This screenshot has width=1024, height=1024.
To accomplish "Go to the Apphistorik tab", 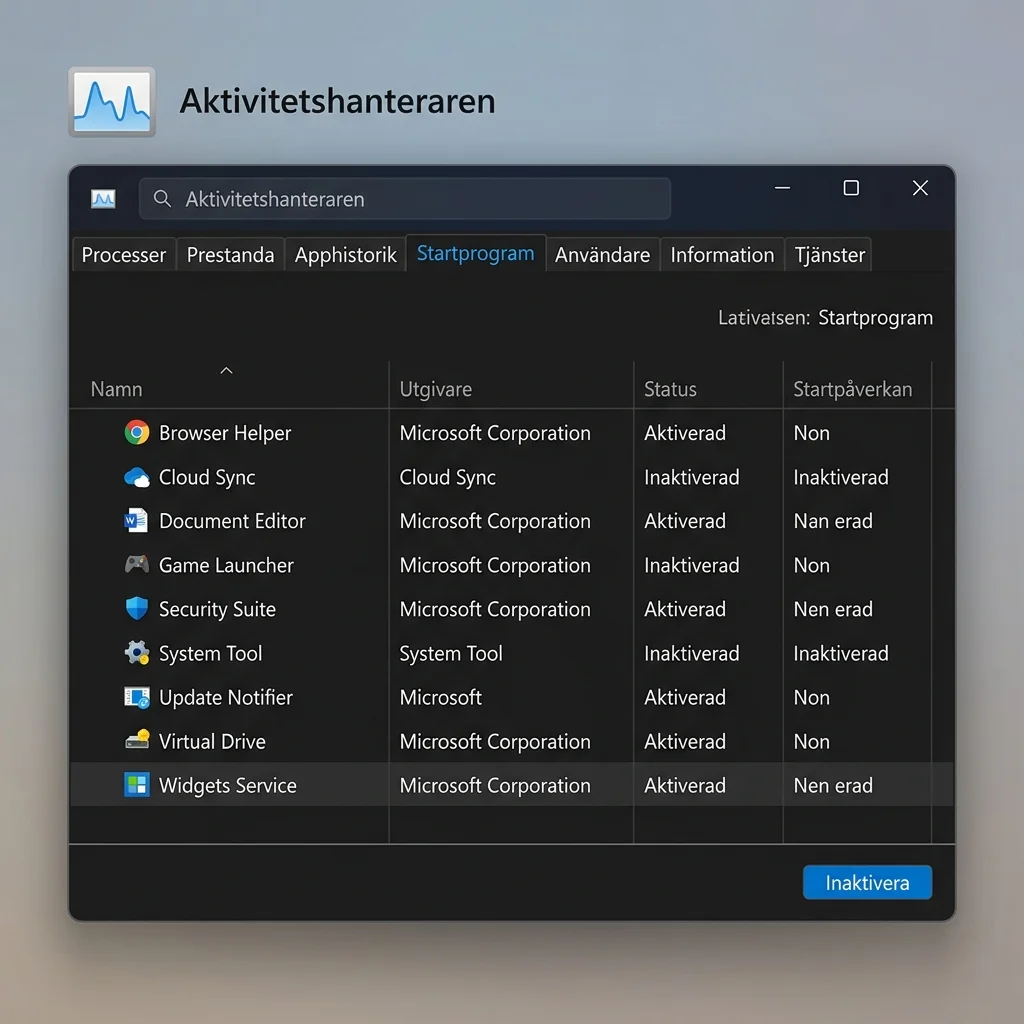I will pos(345,255).
